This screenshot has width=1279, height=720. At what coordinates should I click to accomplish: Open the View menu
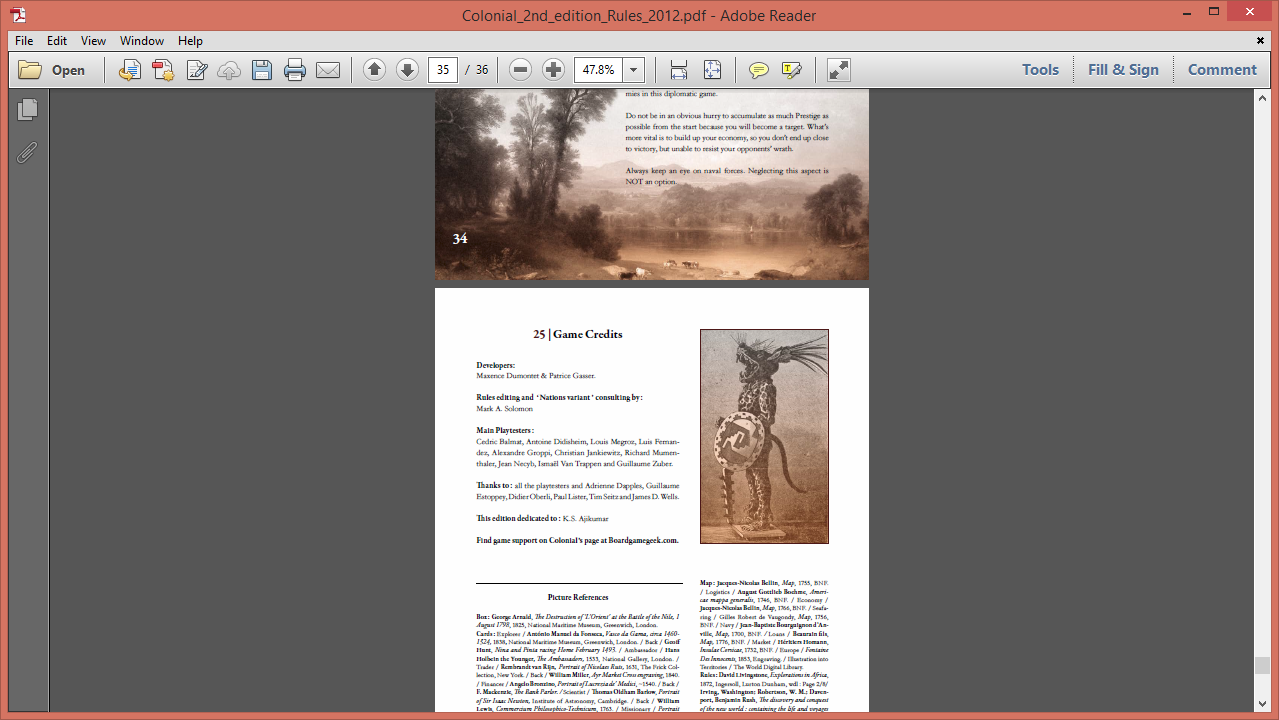(x=93, y=41)
